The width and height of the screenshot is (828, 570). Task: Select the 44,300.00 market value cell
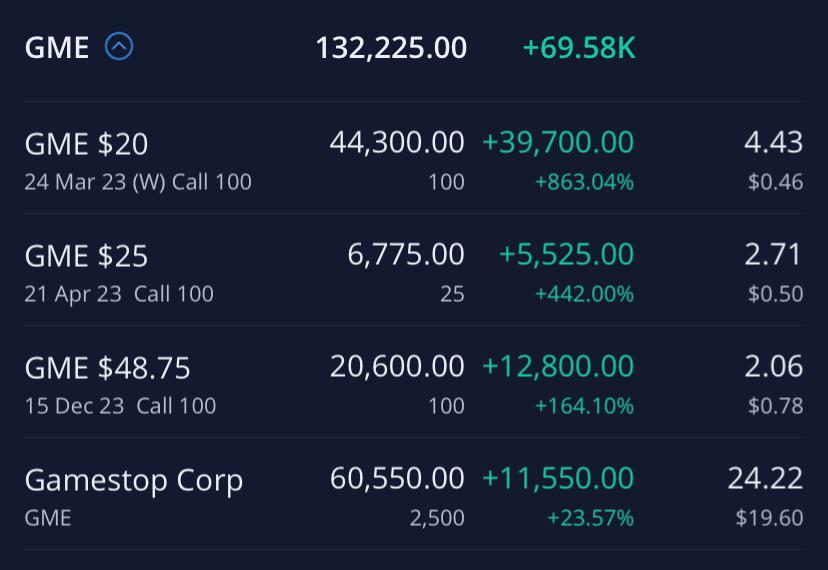[397, 143]
